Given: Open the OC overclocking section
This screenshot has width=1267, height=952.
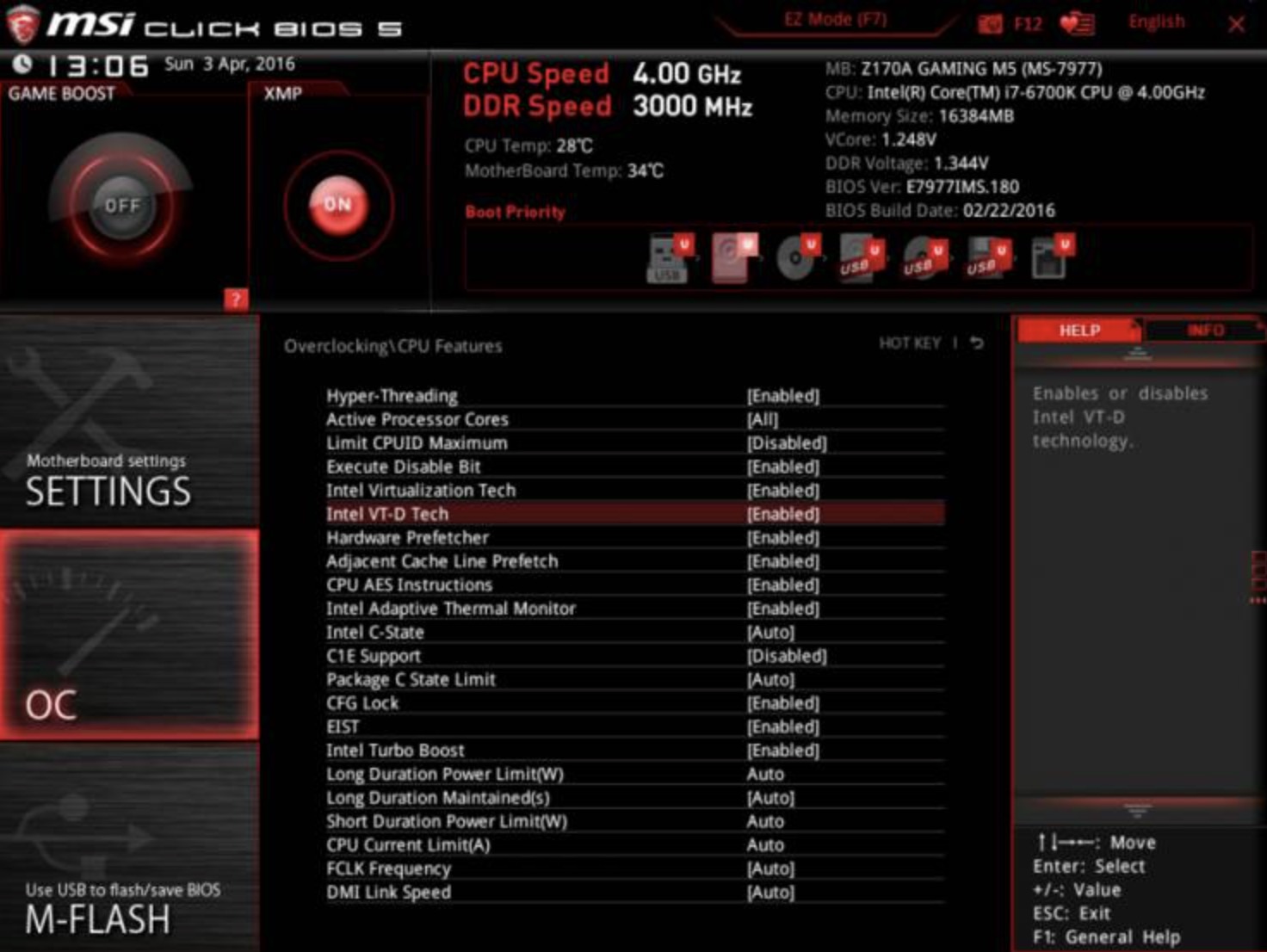Looking at the screenshot, I should point(129,634).
